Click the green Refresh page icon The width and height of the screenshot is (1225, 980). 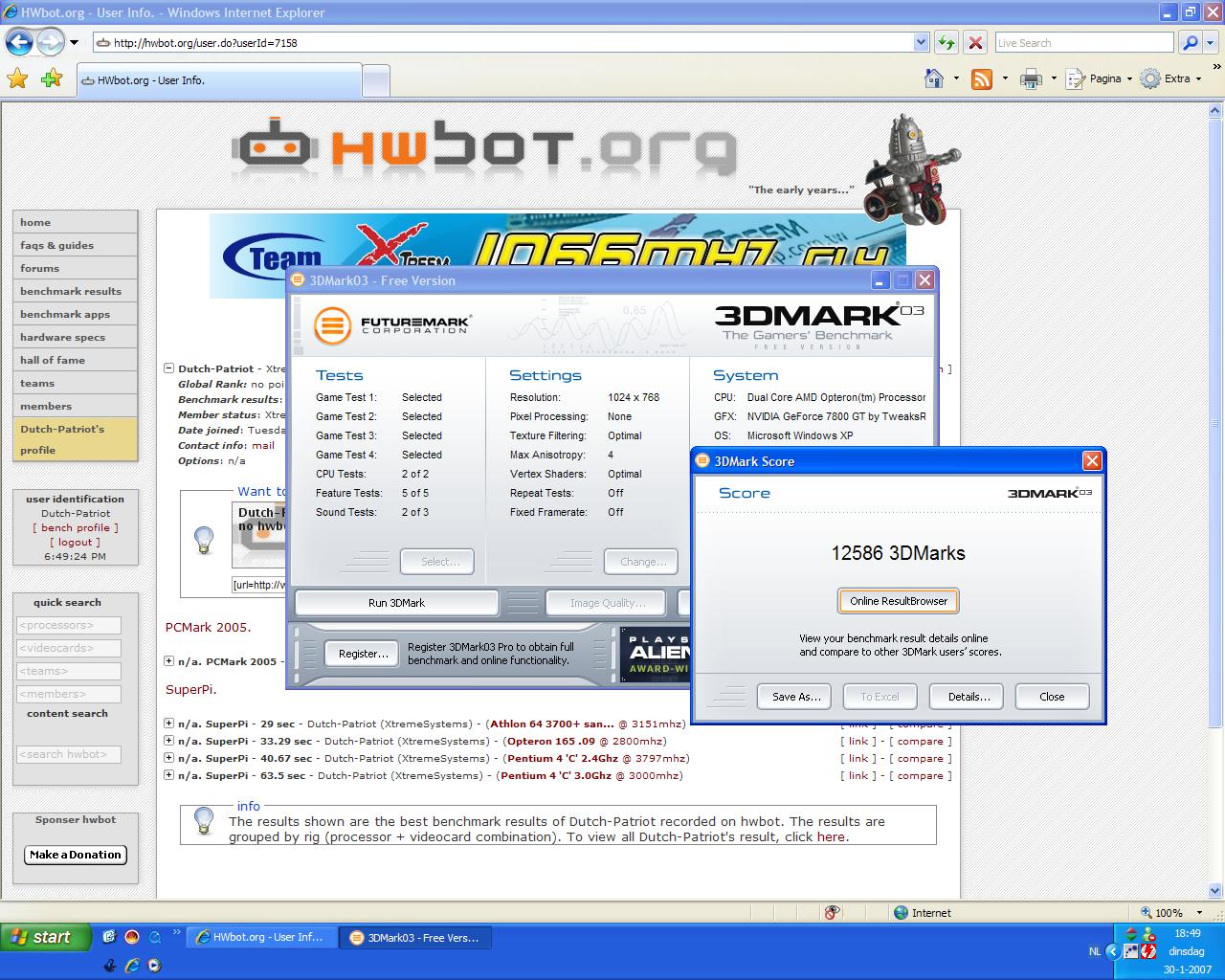(946, 42)
